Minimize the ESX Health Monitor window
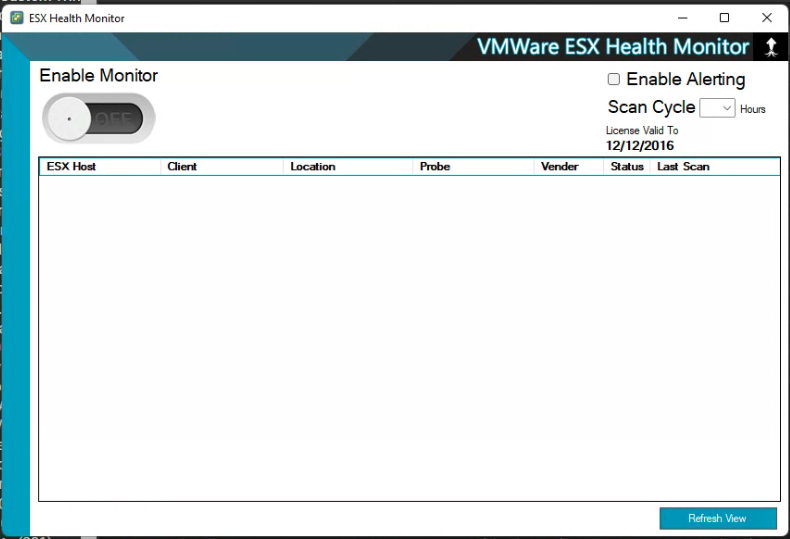The width and height of the screenshot is (790, 539). coord(683,18)
